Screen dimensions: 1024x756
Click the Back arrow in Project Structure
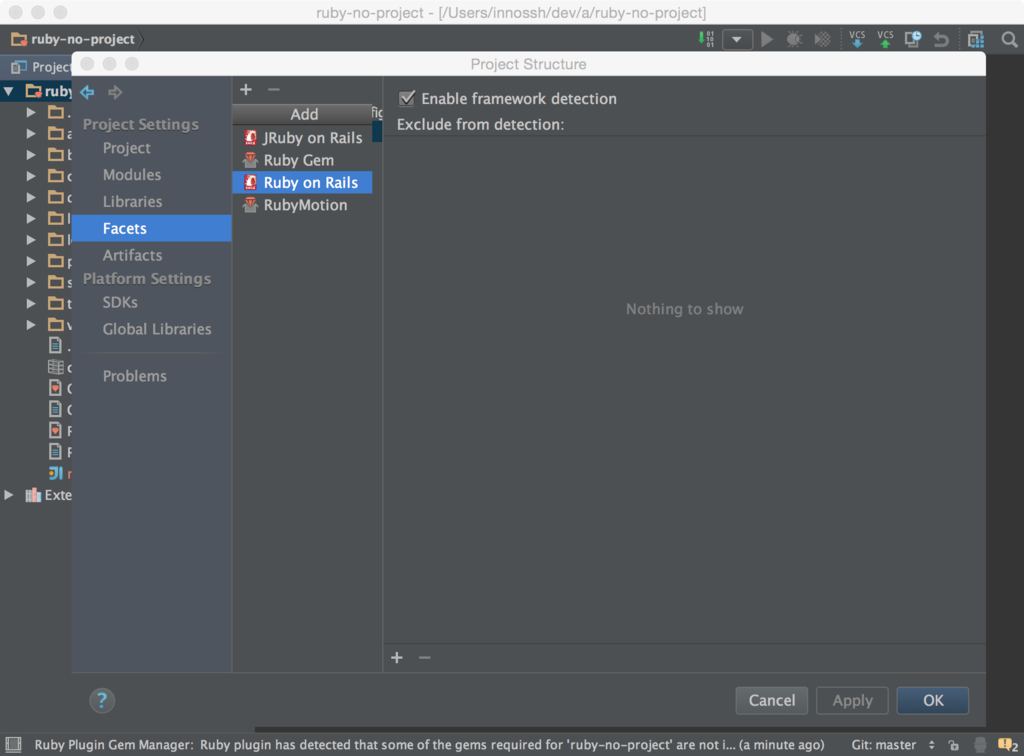point(88,92)
